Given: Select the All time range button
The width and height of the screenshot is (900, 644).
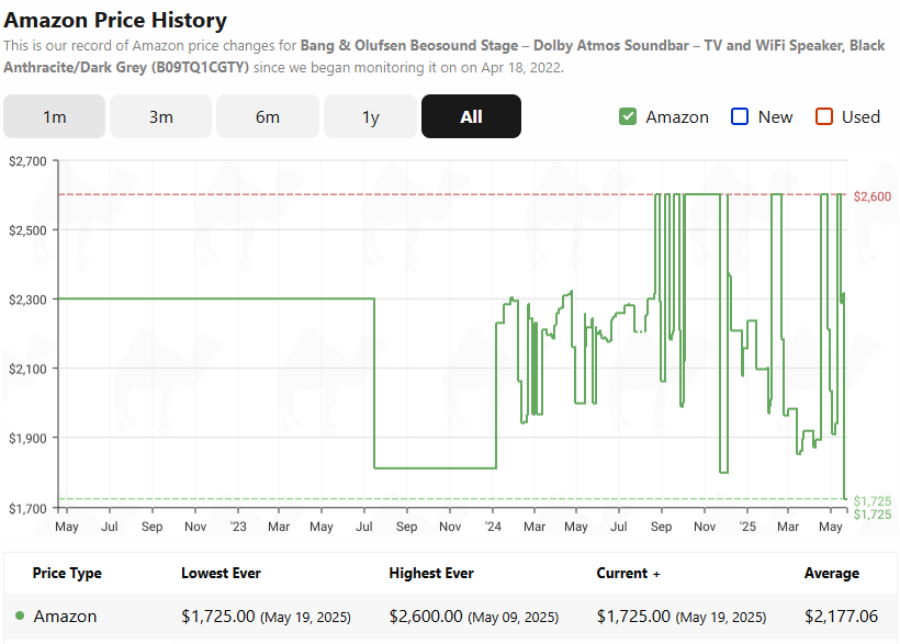Looking at the screenshot, I should (x=471, y=117).
